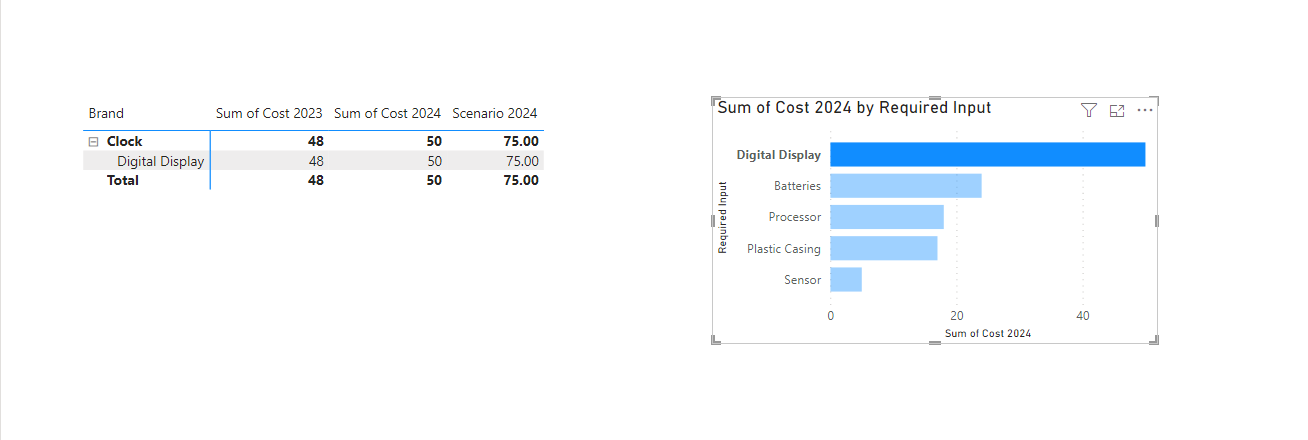Select the Batteries bar in the chart
This screenshot has height=440, width=1308.
906,186
